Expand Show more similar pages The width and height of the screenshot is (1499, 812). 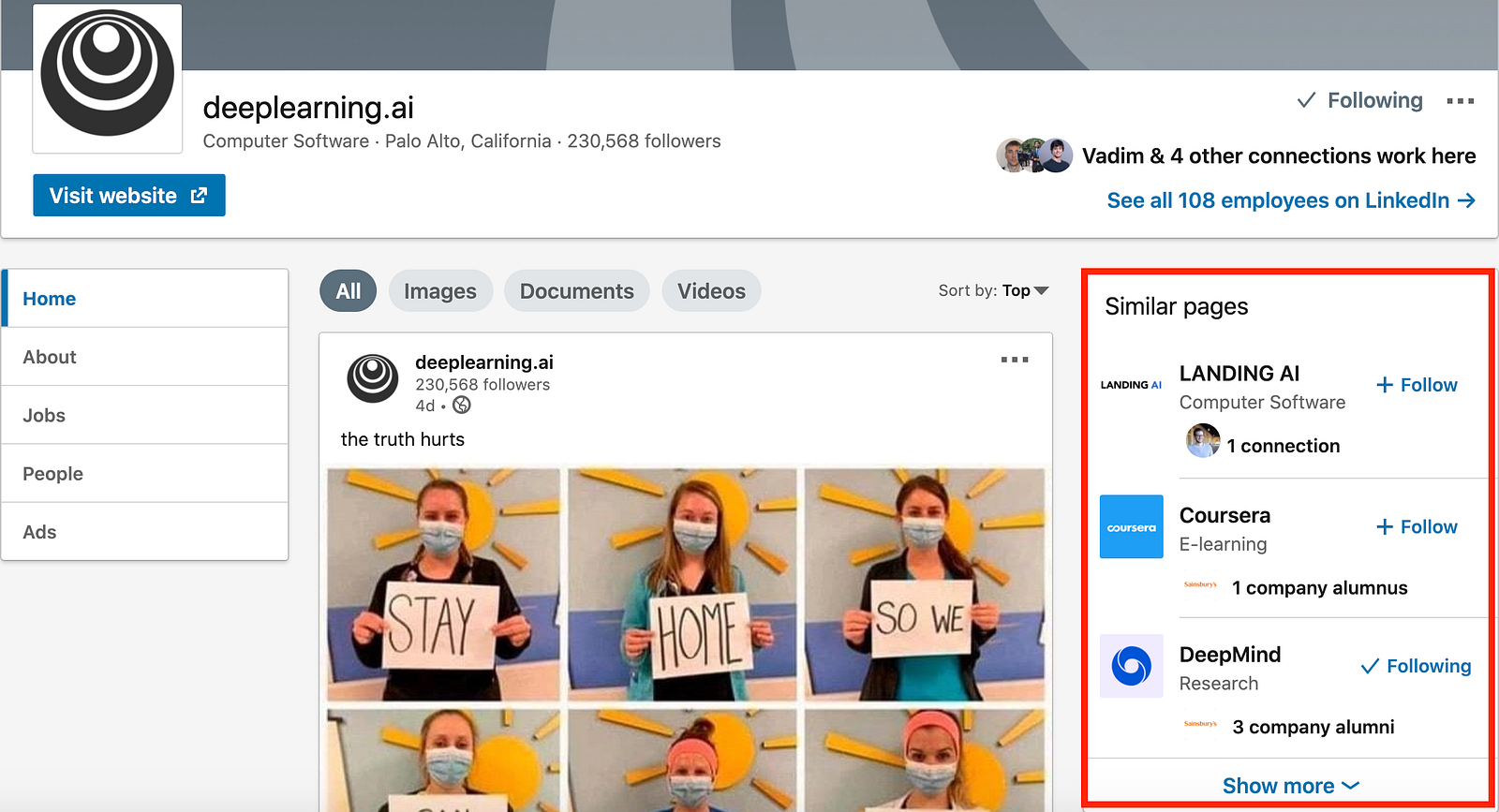coord(1290,786)
